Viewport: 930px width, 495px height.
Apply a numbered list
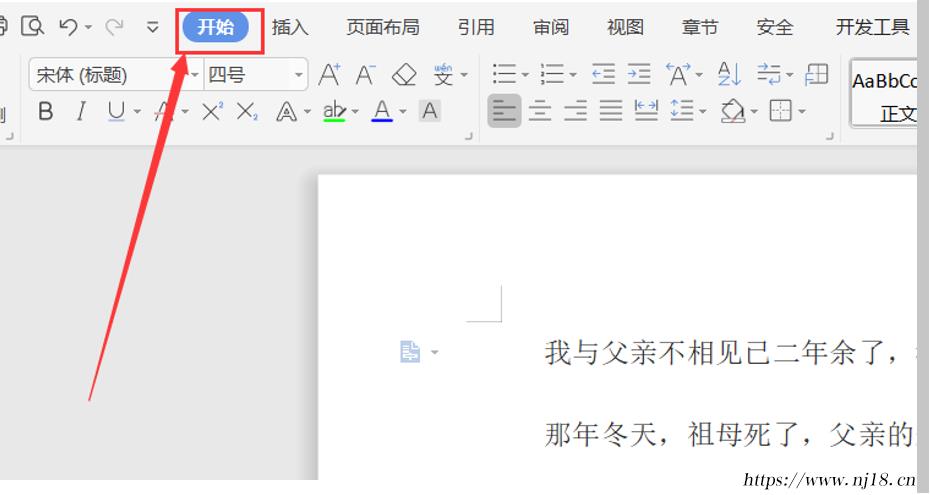[552, 75]
